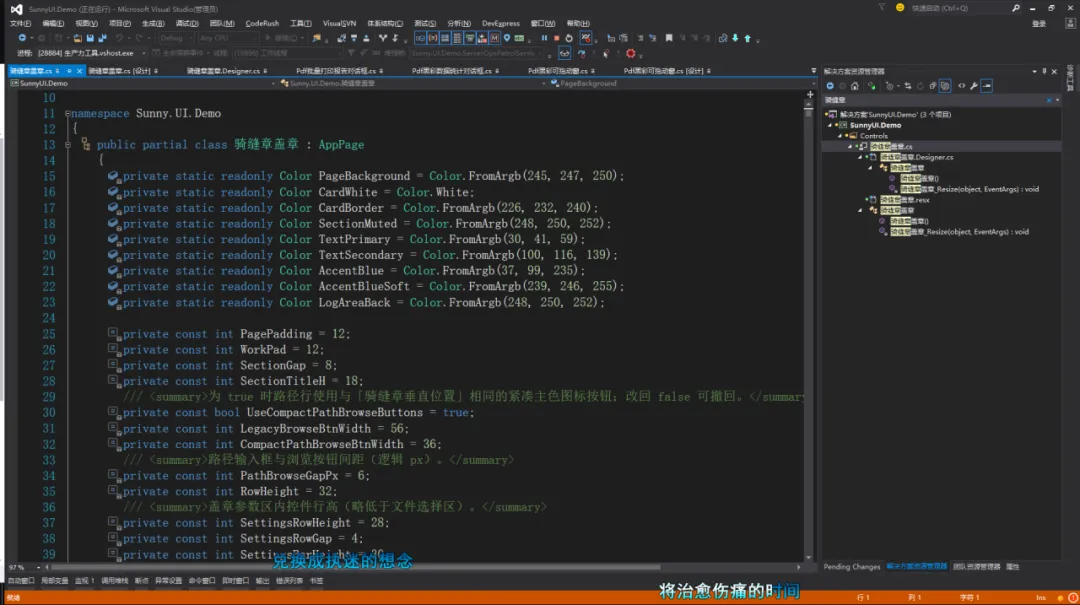Open the CodeRush menu

click(x=262, y=23)
